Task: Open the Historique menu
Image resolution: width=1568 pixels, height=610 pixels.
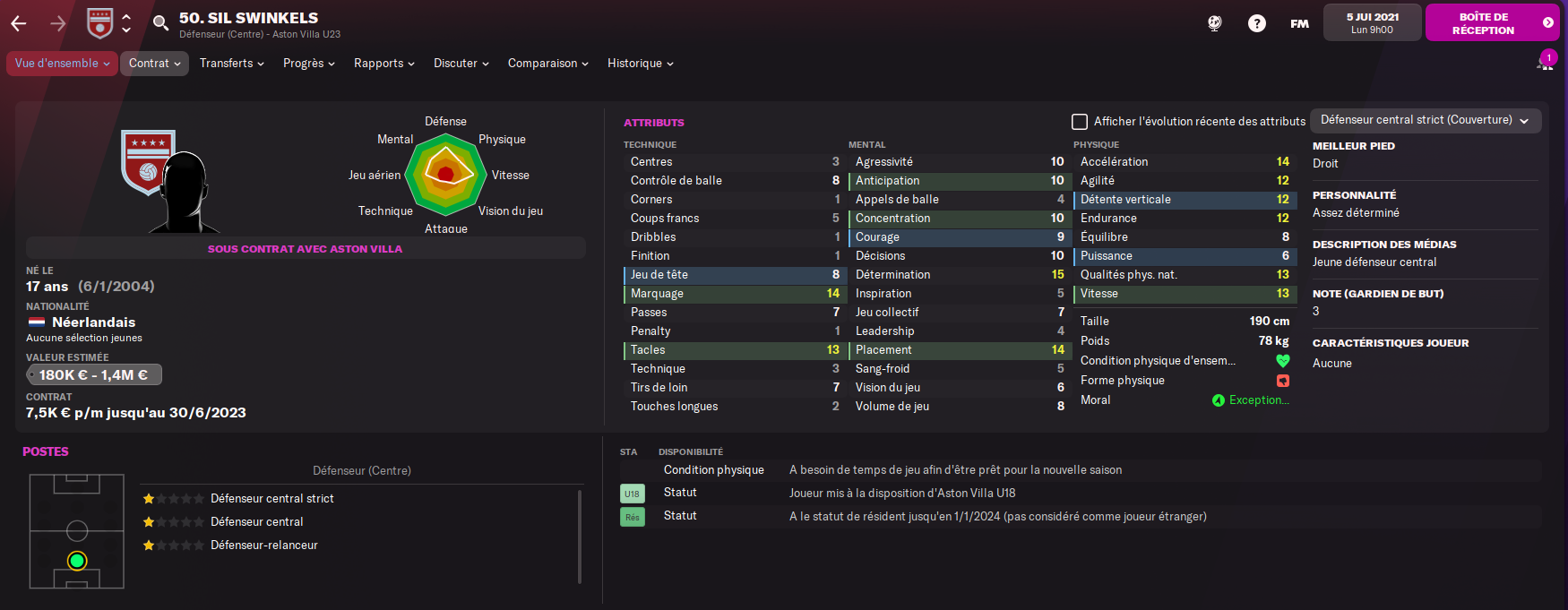Action: click(640, 64)
